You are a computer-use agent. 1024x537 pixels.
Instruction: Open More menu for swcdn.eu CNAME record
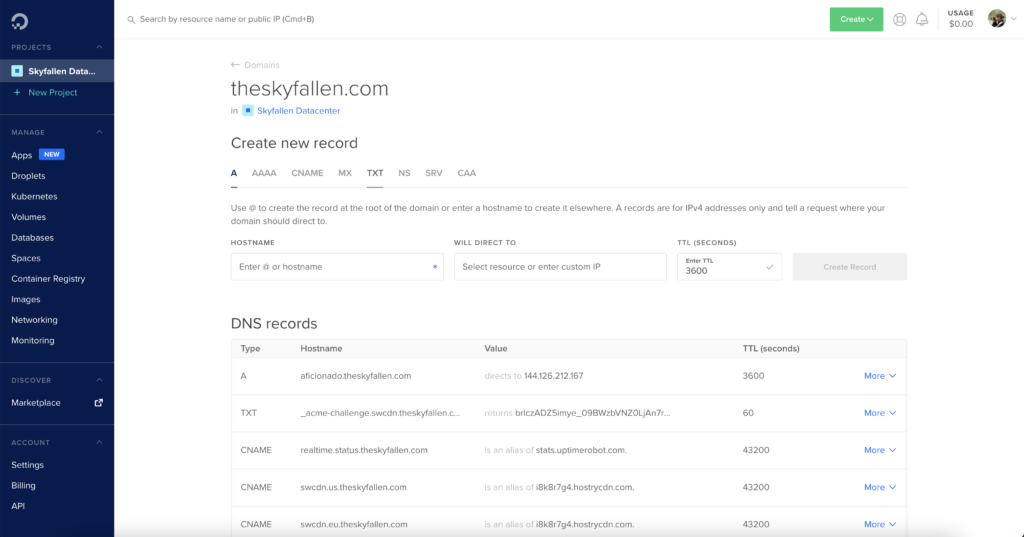(880, 524)
